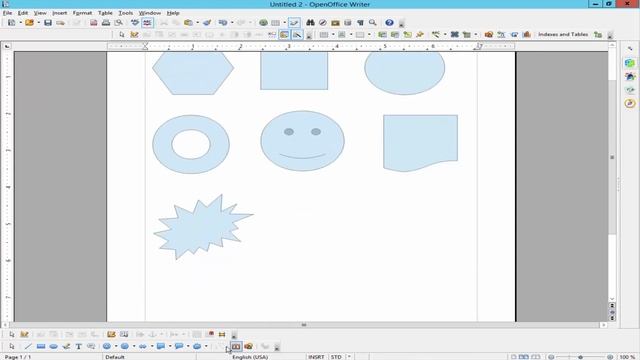Expand the Open file dropdown arrow
The height and width of the screenshot is (360, 640).
(38, 23)
